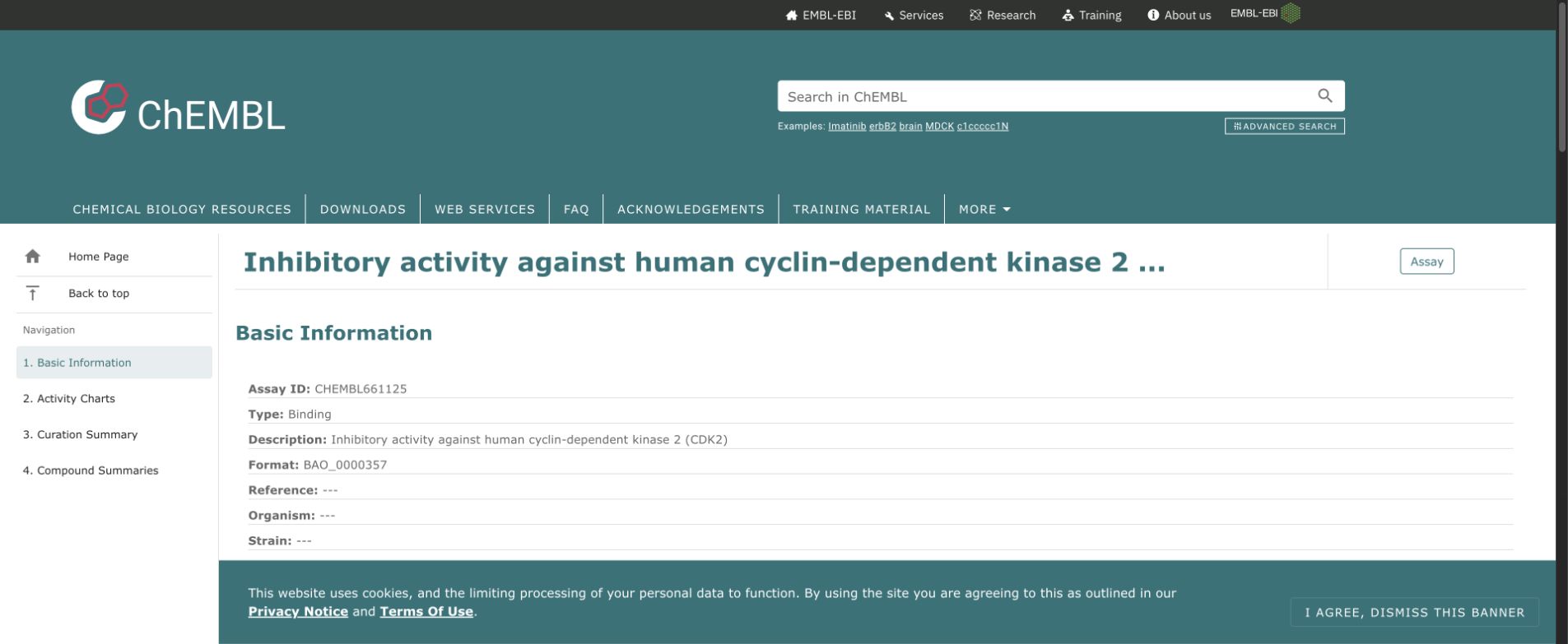
Task: Click the EMBL-EBI hexagon logo icon
Action: click(1291, 13)
